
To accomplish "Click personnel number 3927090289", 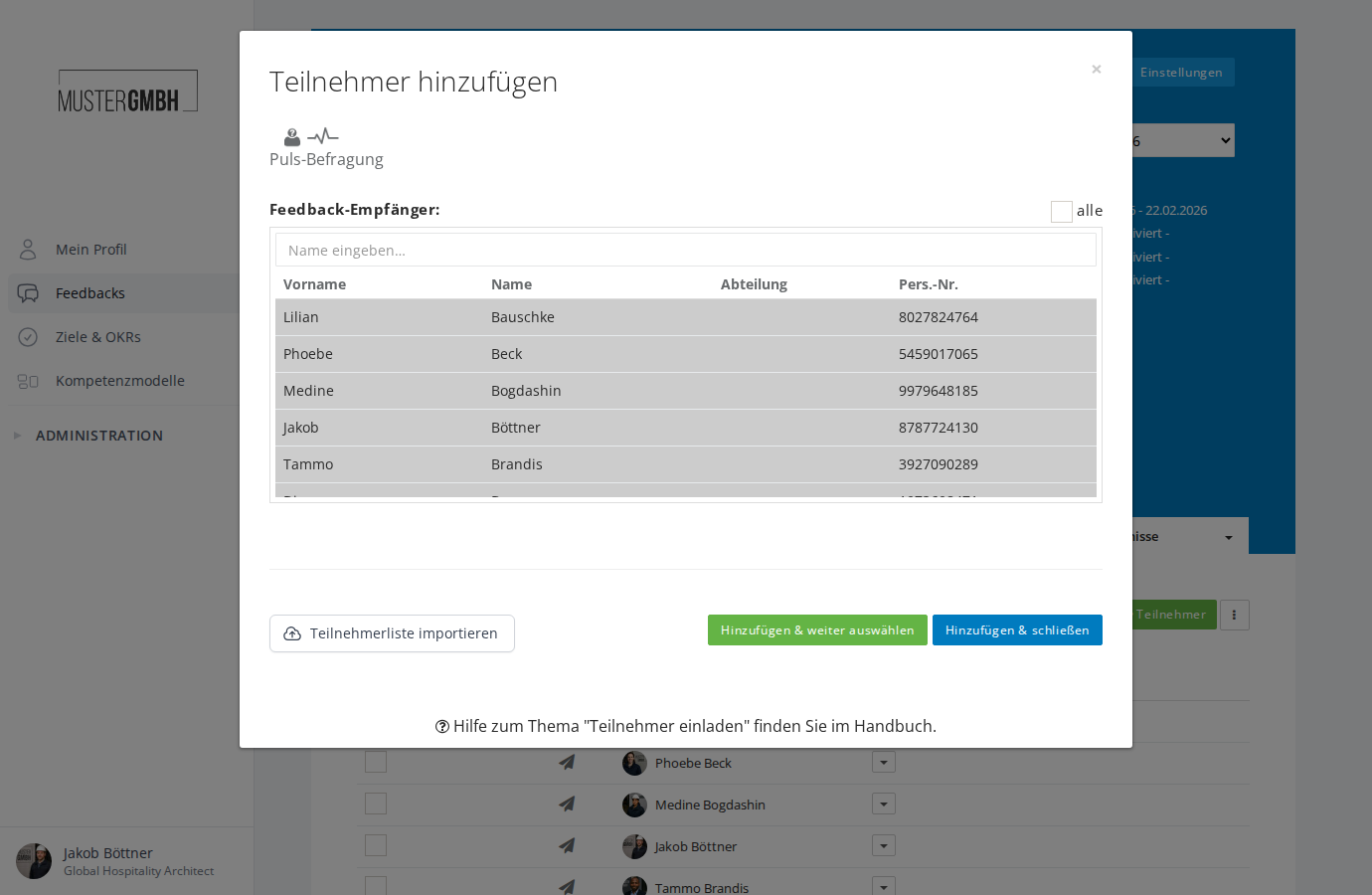I will pos(939,464).
